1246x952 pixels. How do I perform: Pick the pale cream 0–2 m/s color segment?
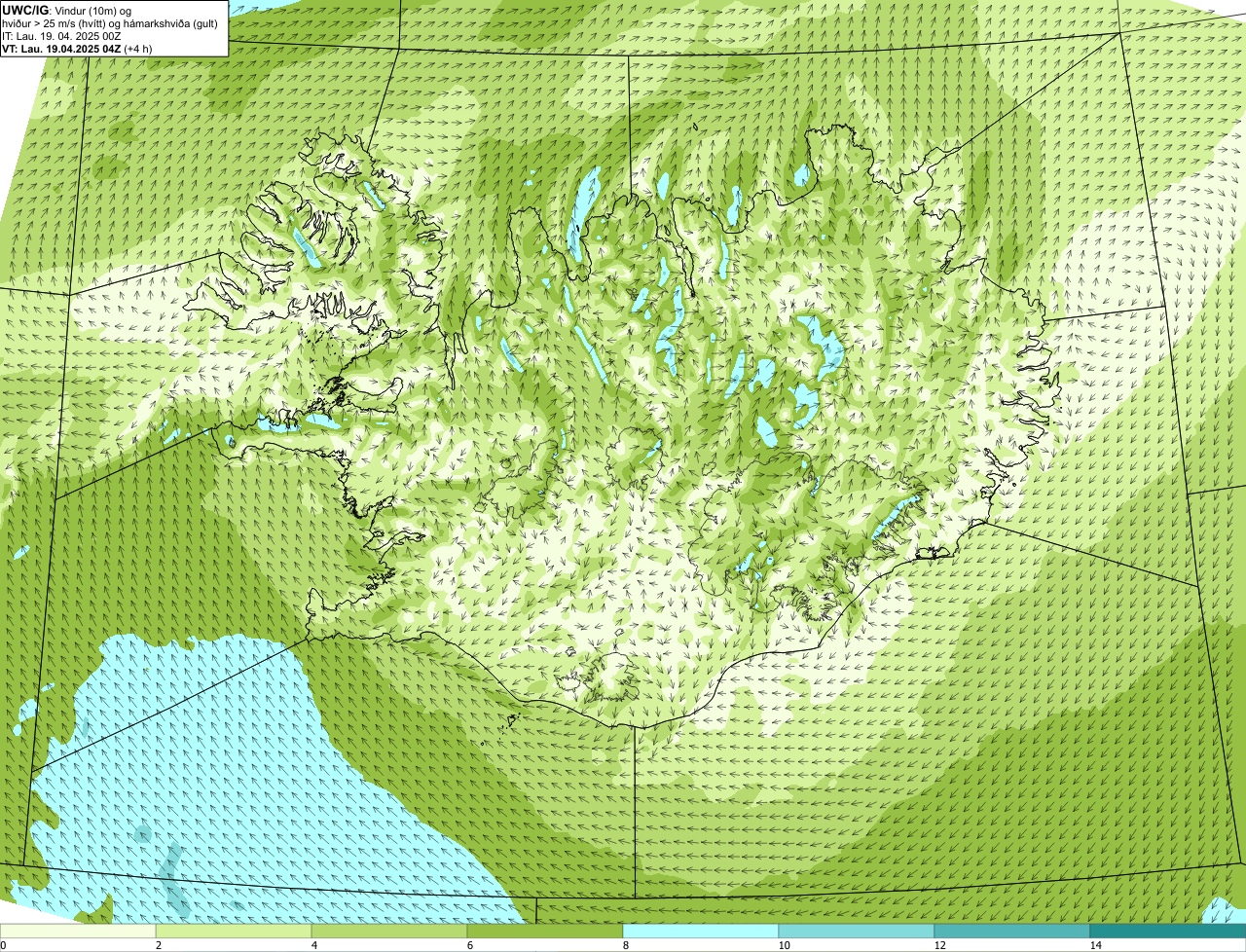pyautogui.click(x=78, y=931)
